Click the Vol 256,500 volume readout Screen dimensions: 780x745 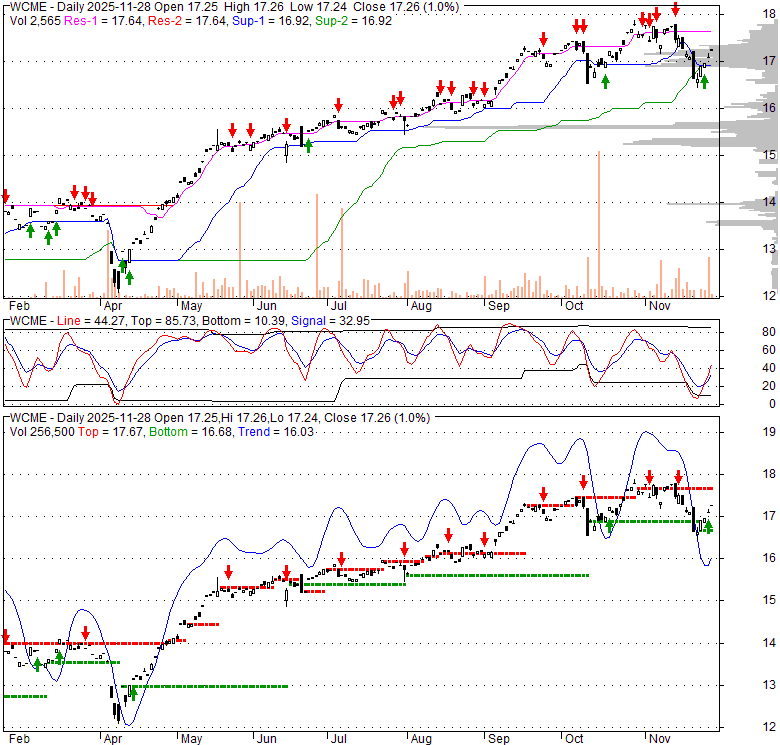[x=42, y=432]
